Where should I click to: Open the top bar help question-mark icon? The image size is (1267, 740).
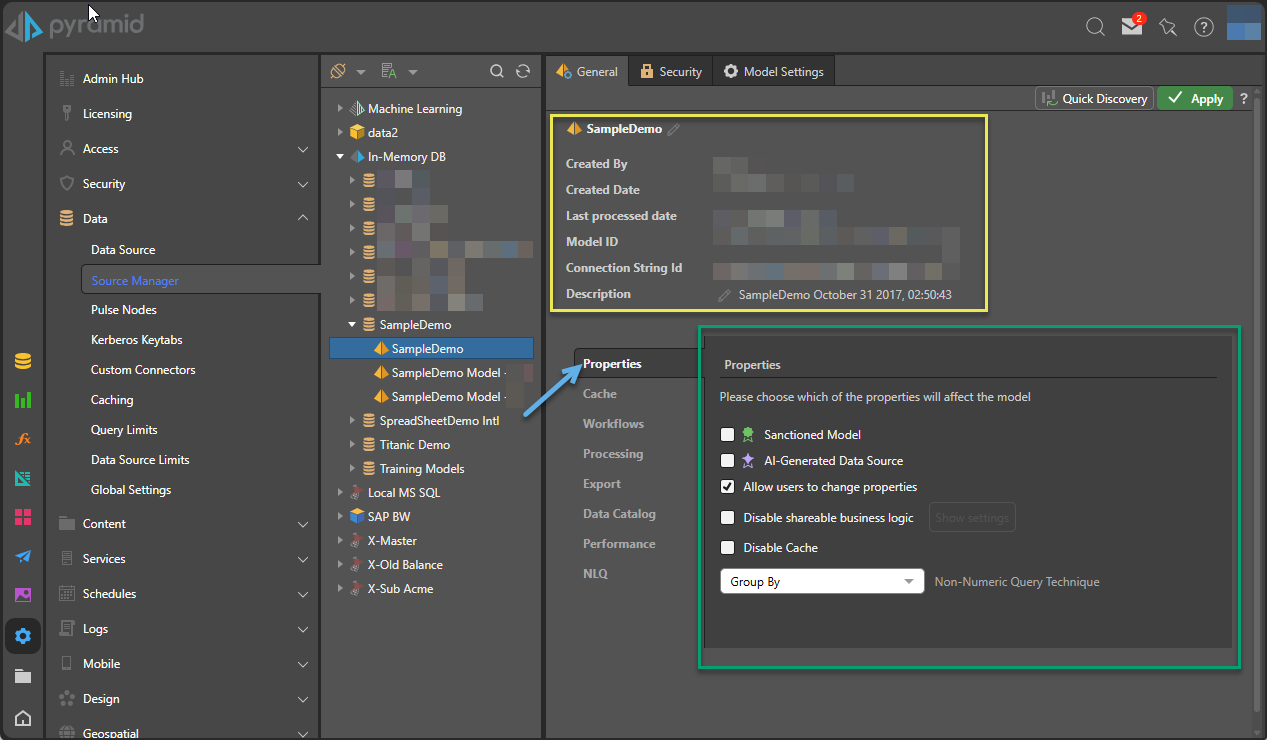tap(1204, 27)
